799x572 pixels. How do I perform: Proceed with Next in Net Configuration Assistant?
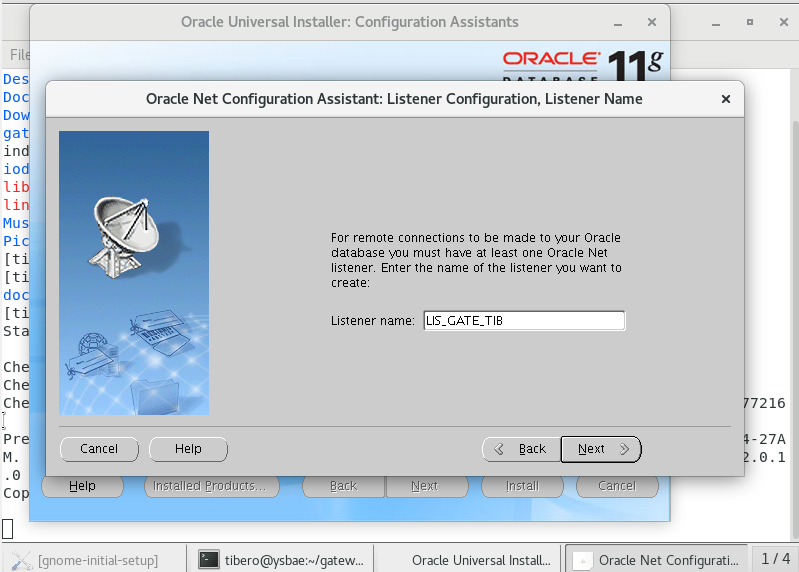[x=601, y=449]
